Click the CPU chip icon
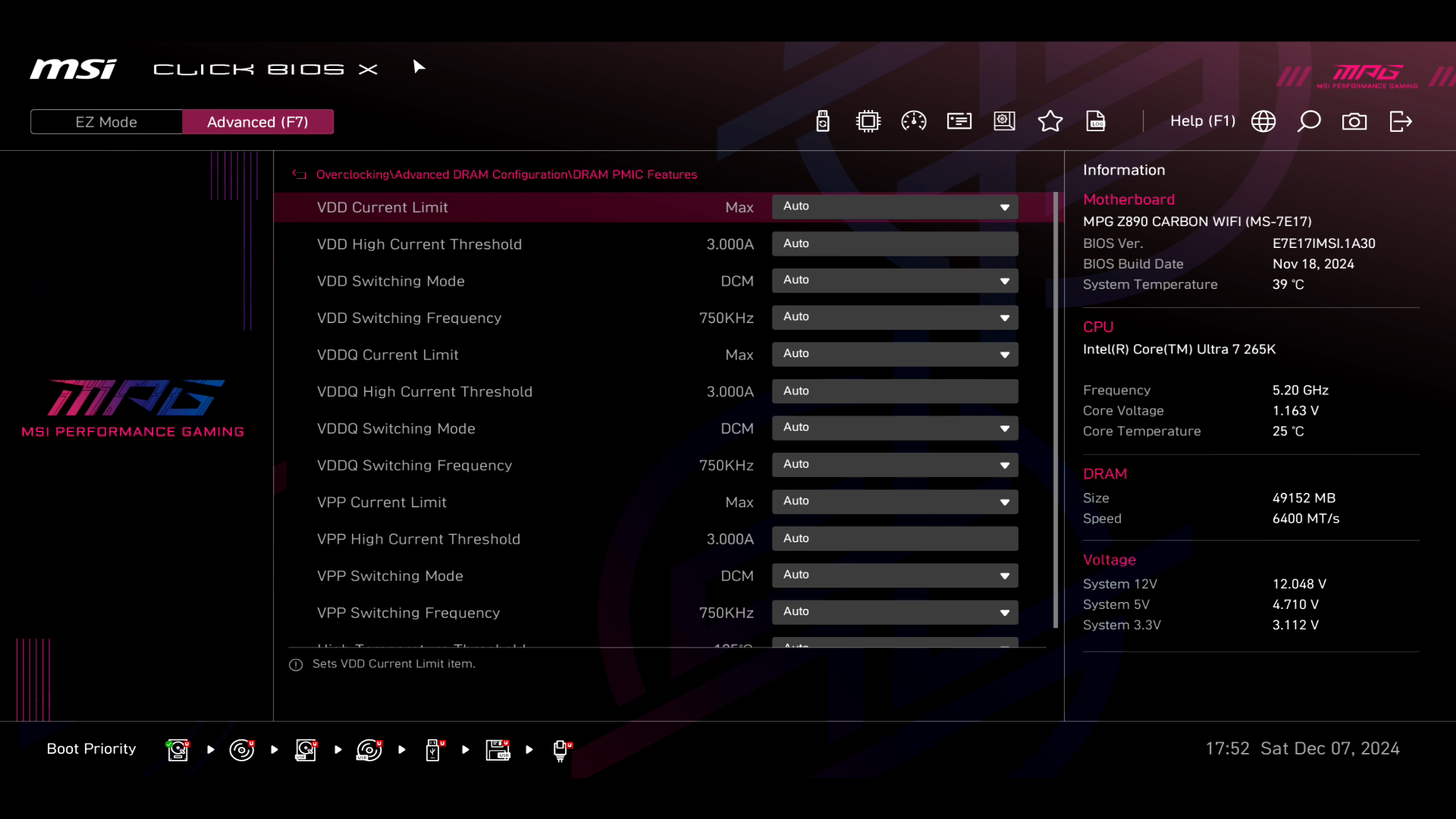This screenshot has height=819, width=1456. [868, 121]
